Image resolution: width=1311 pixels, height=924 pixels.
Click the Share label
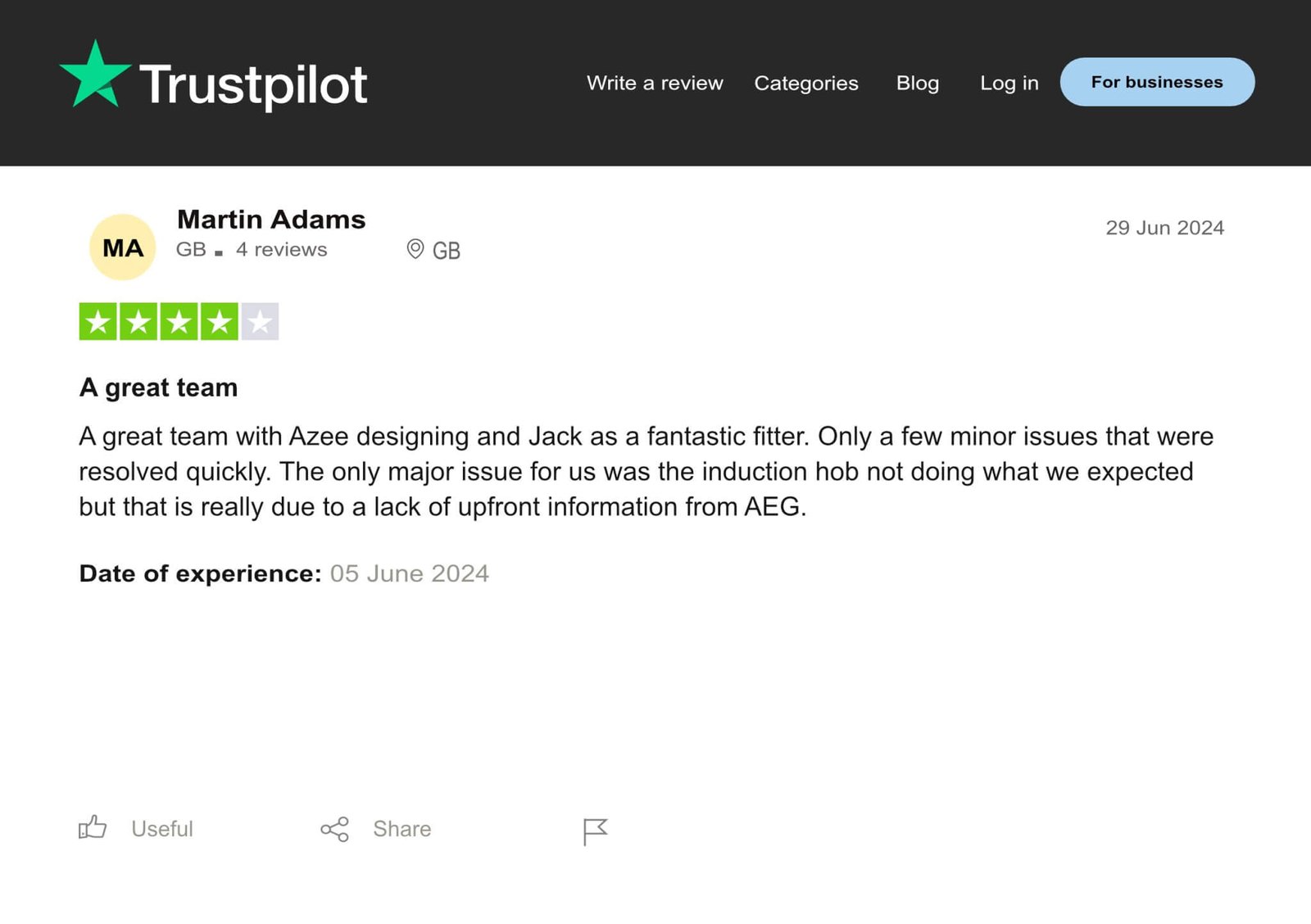click(x=401, y=829)
